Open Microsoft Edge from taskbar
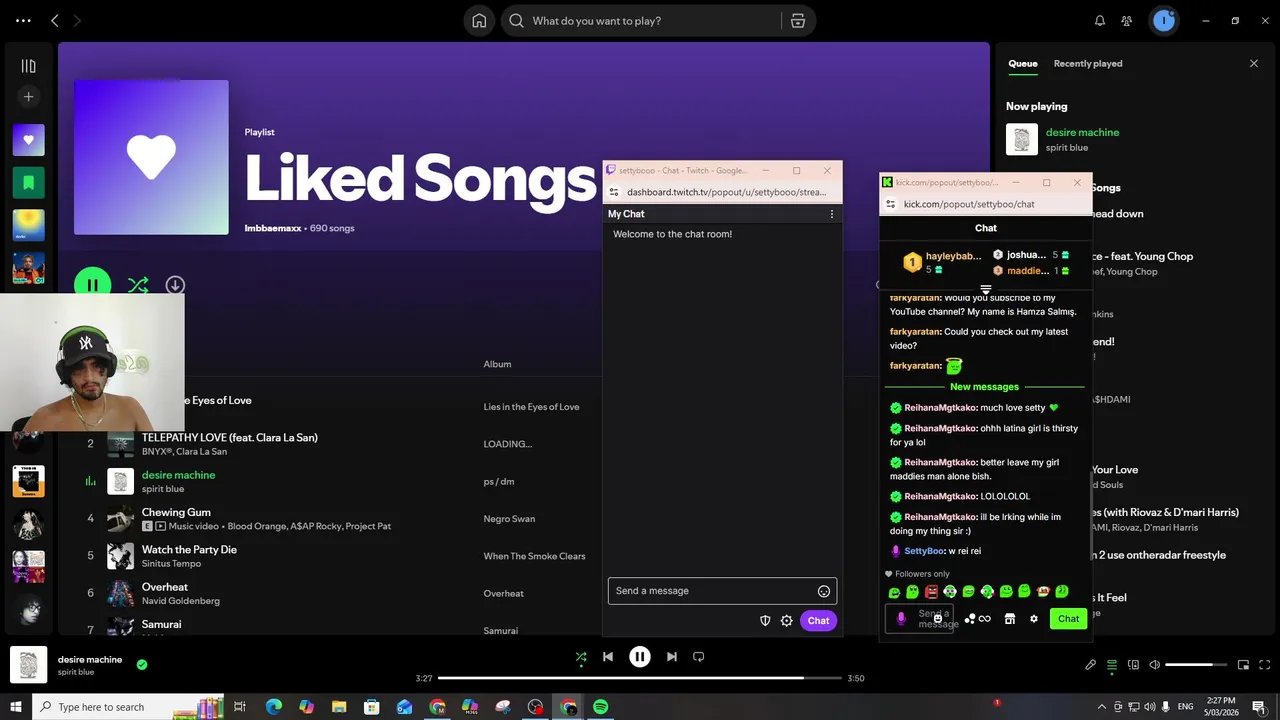 [273, 707]
